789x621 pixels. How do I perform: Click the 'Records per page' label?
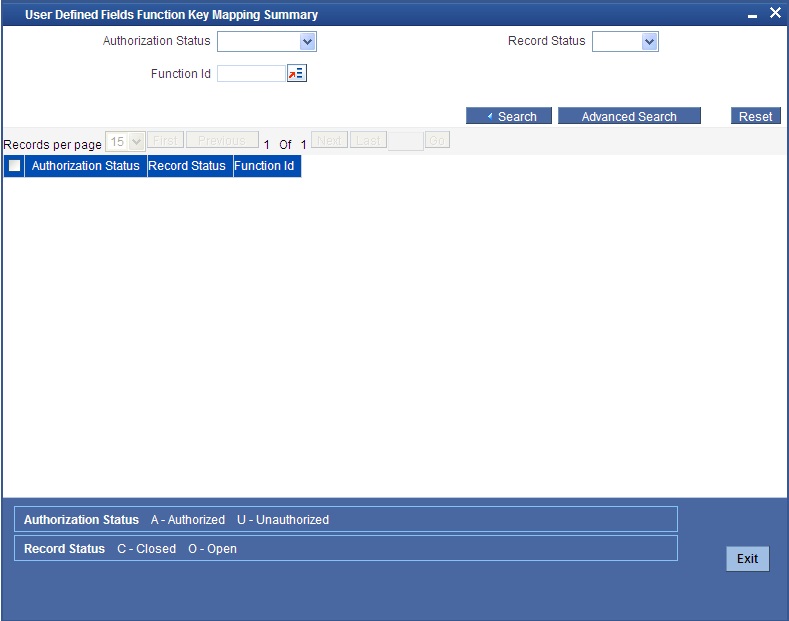[52, 145]
